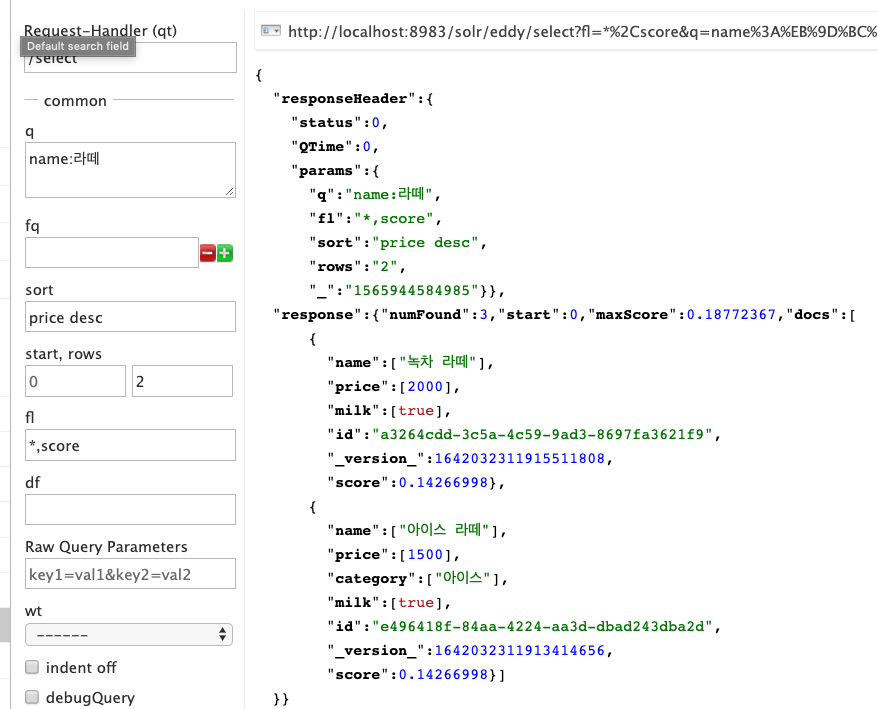Click the sort param "price desc" in response
Viewport: 878px width, 709px height.
tap(425, 242)
